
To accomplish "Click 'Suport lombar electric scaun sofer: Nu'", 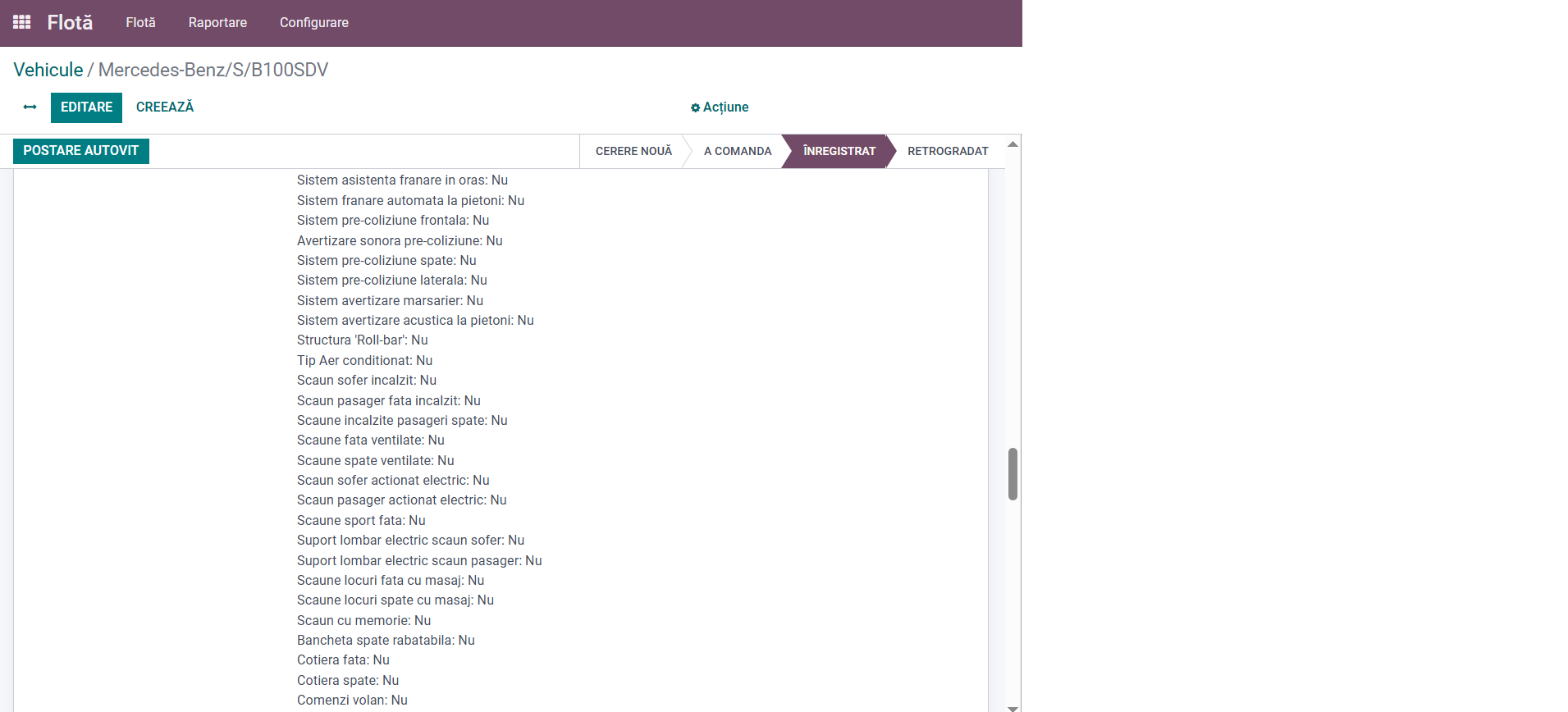I will click(x=410, y=541).
